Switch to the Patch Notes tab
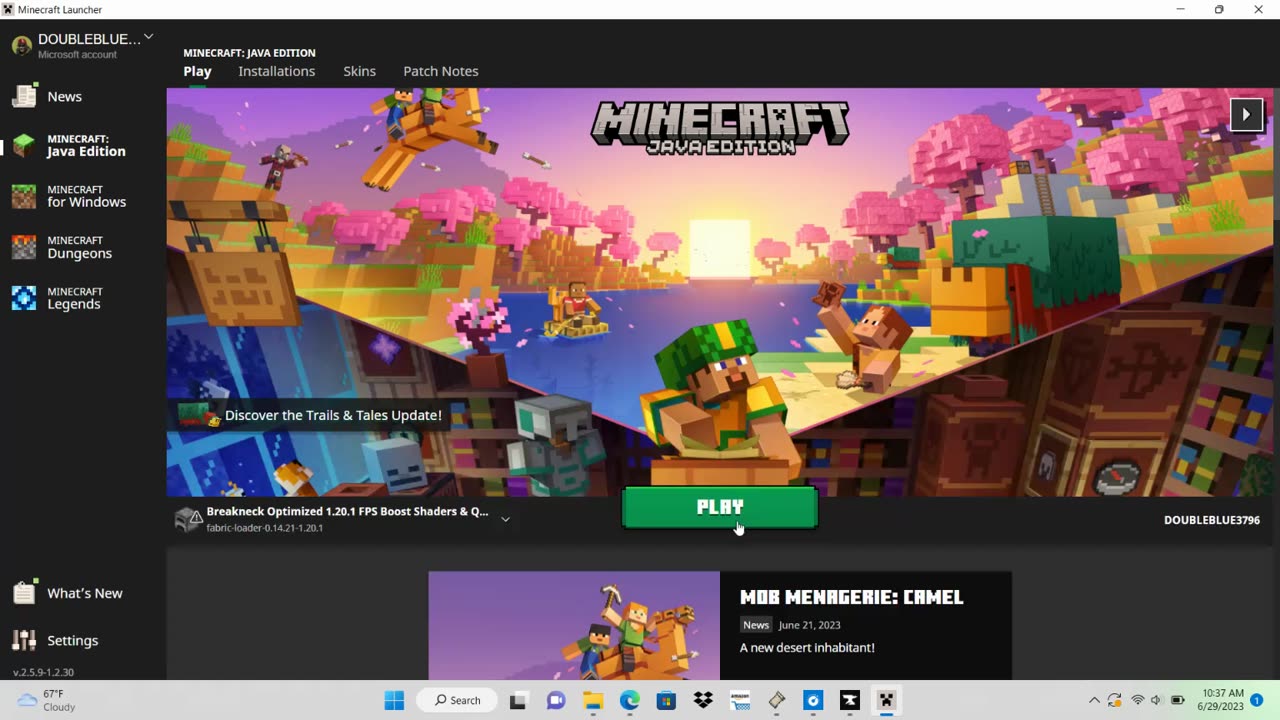 441,71
